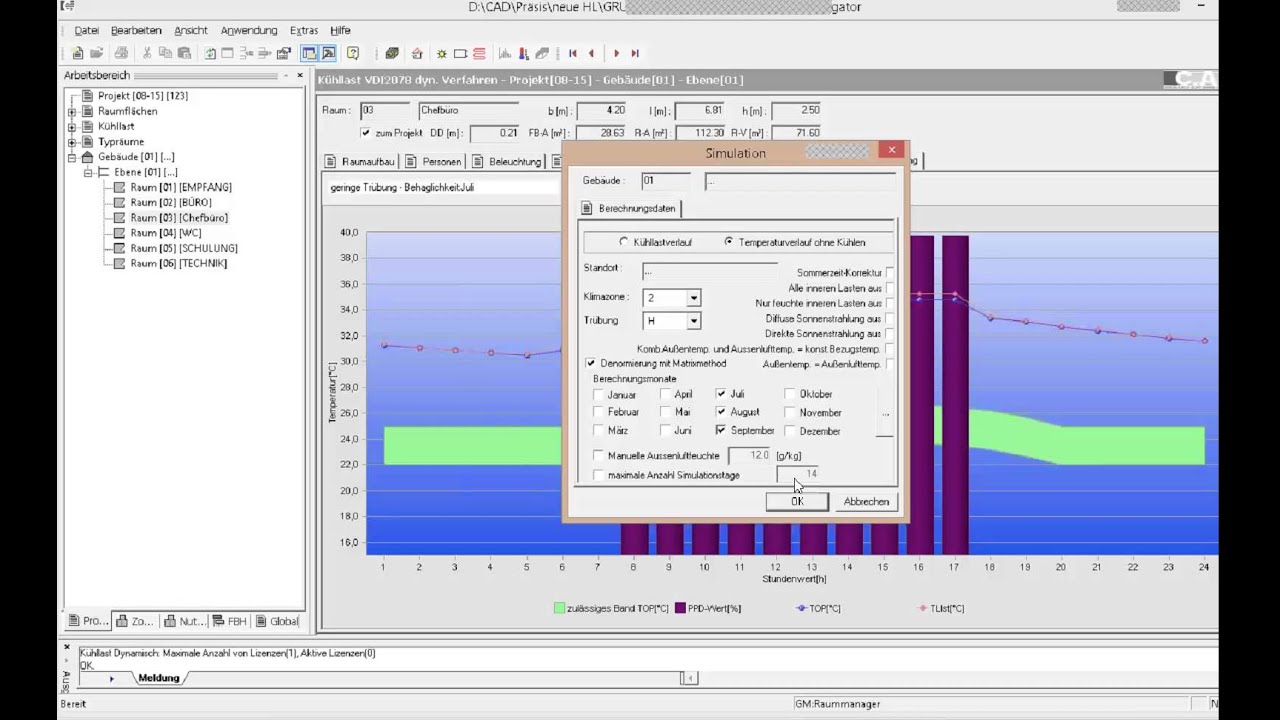Confirm the Simulation dialog with OK

click(796, 501)
